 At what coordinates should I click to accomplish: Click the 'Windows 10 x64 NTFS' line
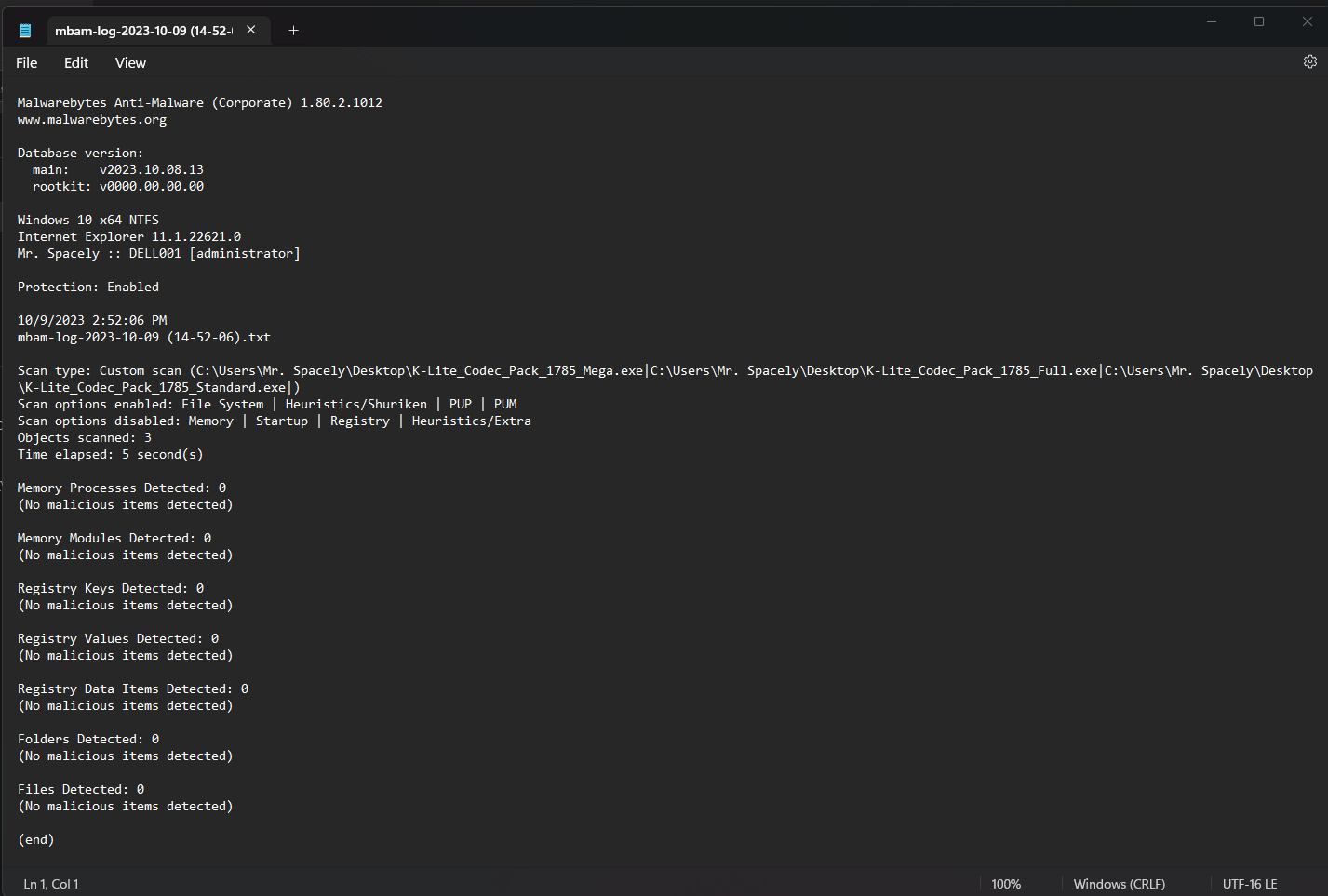click(88, 220)
